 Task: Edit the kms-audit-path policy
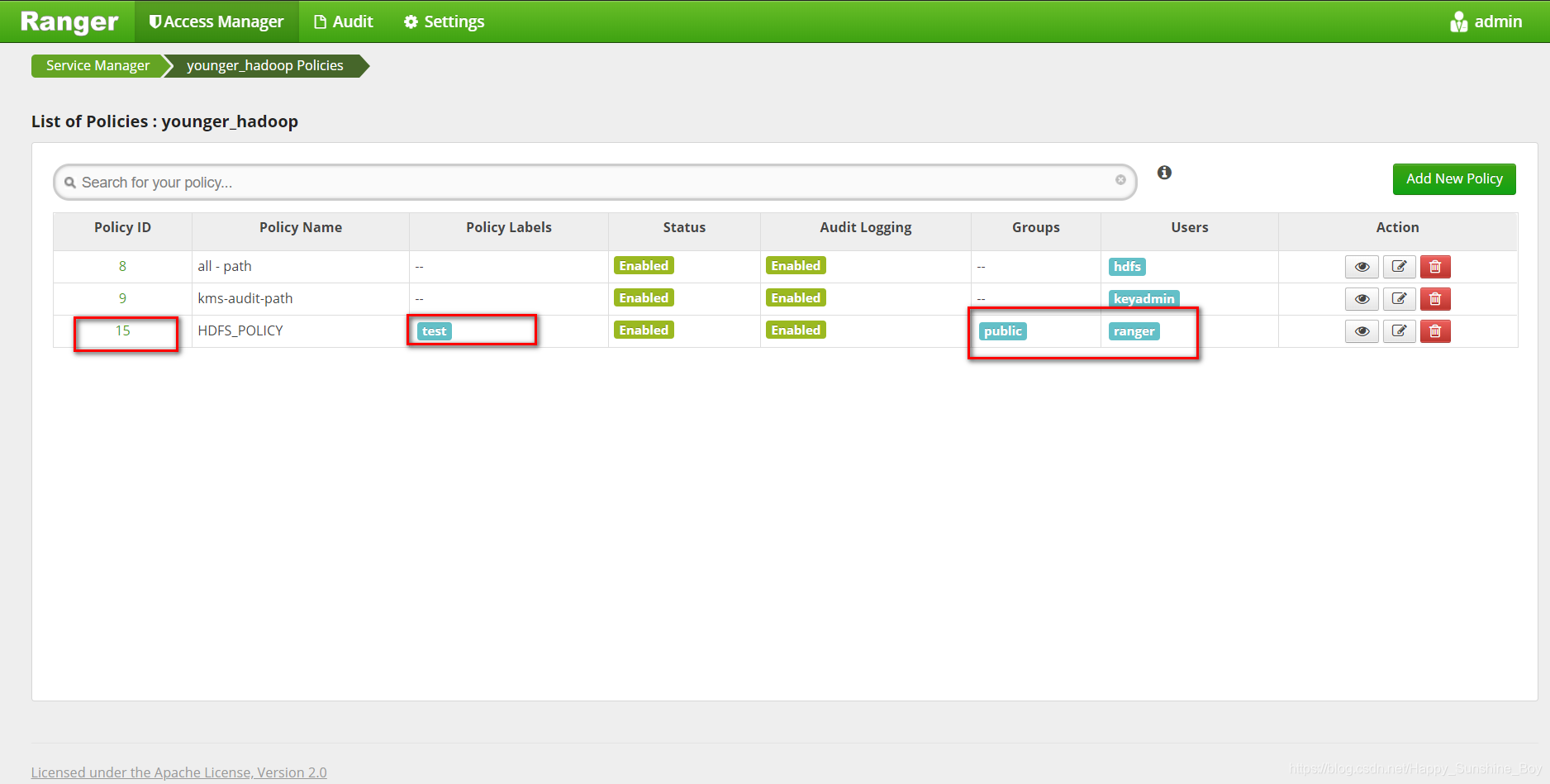[x=1398, y=298]
